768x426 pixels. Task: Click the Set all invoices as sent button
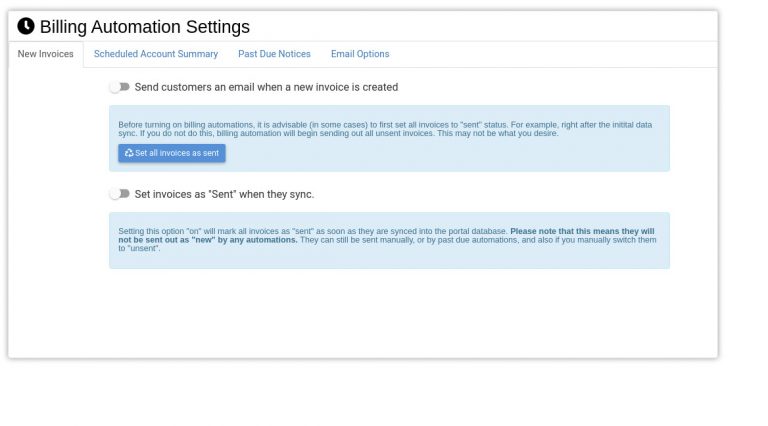click(x=172, y=153)
